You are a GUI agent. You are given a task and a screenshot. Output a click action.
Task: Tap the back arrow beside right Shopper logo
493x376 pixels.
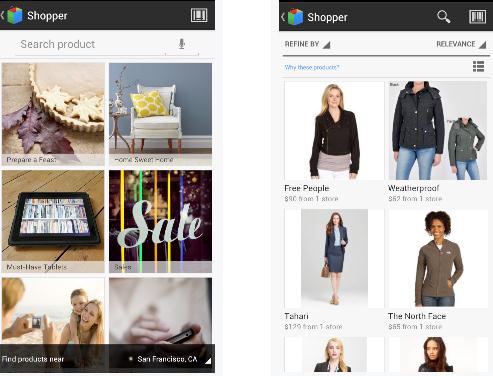(283, 17)
